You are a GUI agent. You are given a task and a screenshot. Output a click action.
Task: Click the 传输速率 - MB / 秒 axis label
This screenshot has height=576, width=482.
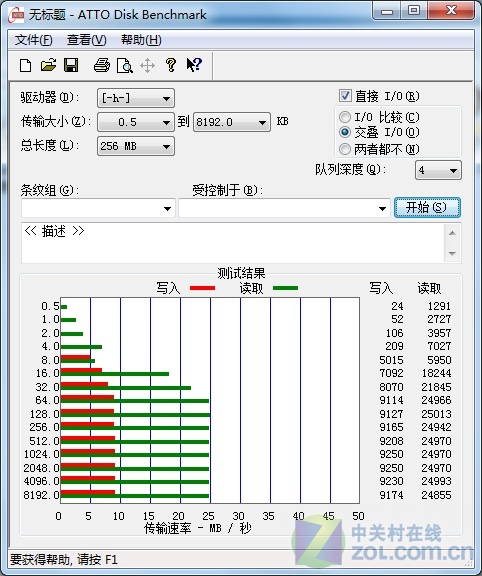click(x=198, y=528)
